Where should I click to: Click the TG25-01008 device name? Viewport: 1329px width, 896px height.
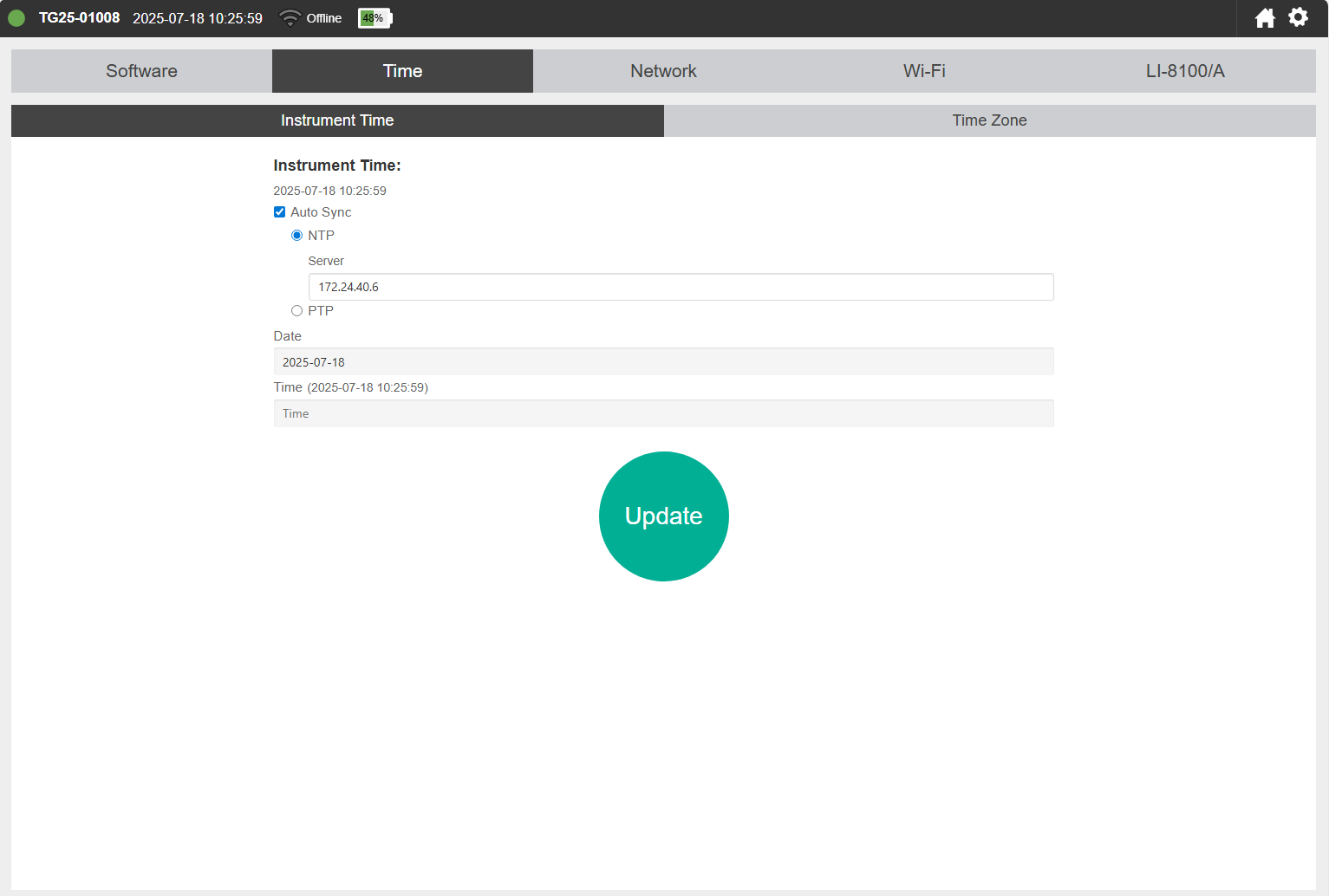(x=79, y=18)
